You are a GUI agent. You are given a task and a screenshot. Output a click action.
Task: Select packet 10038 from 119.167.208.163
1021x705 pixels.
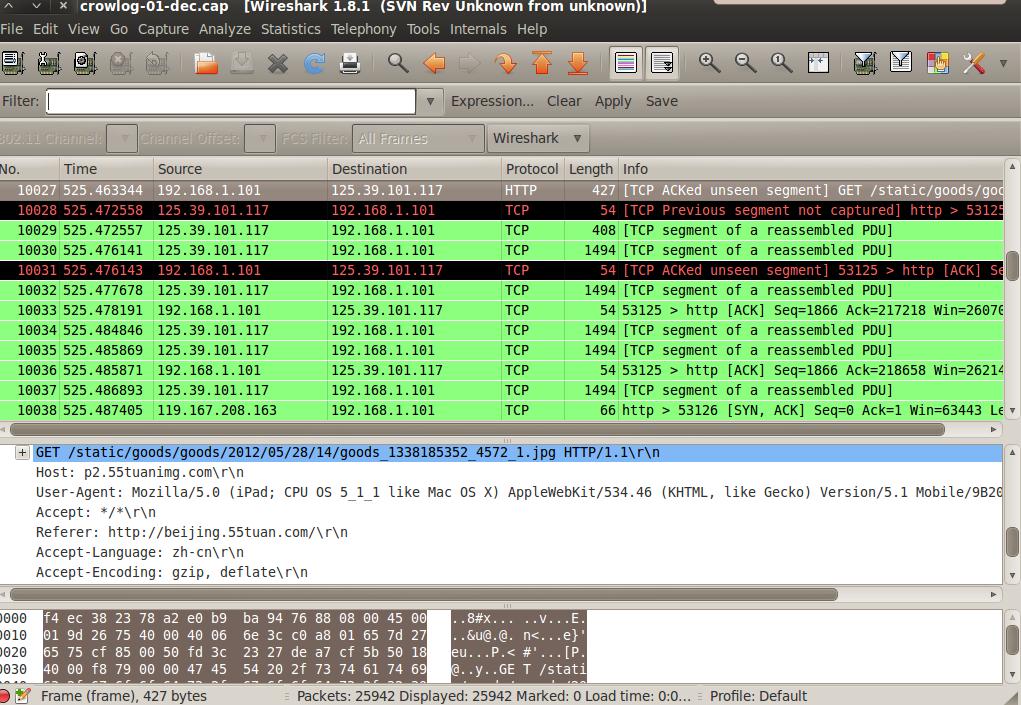[501, 410]
